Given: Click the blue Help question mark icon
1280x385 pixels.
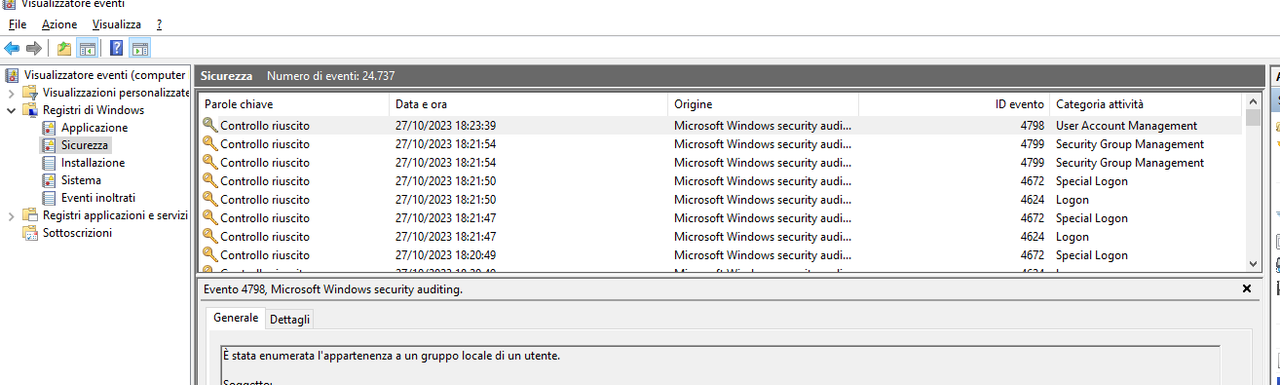Looking at the screenshot, I should (x=116, y=48).
